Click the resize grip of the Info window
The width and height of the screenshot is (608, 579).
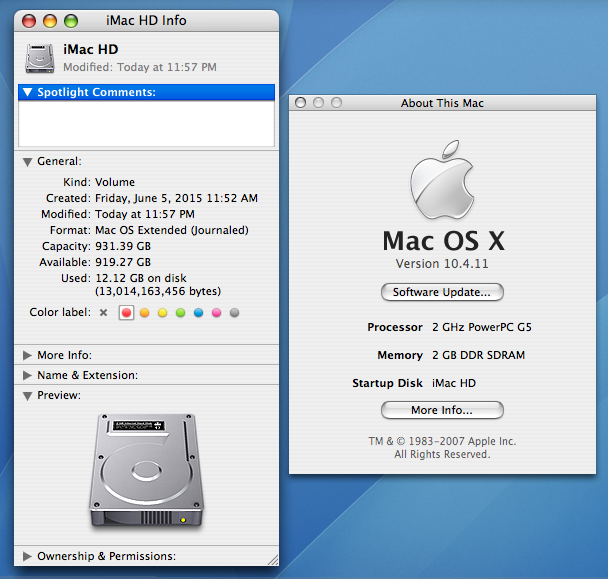tap(273, 560)
